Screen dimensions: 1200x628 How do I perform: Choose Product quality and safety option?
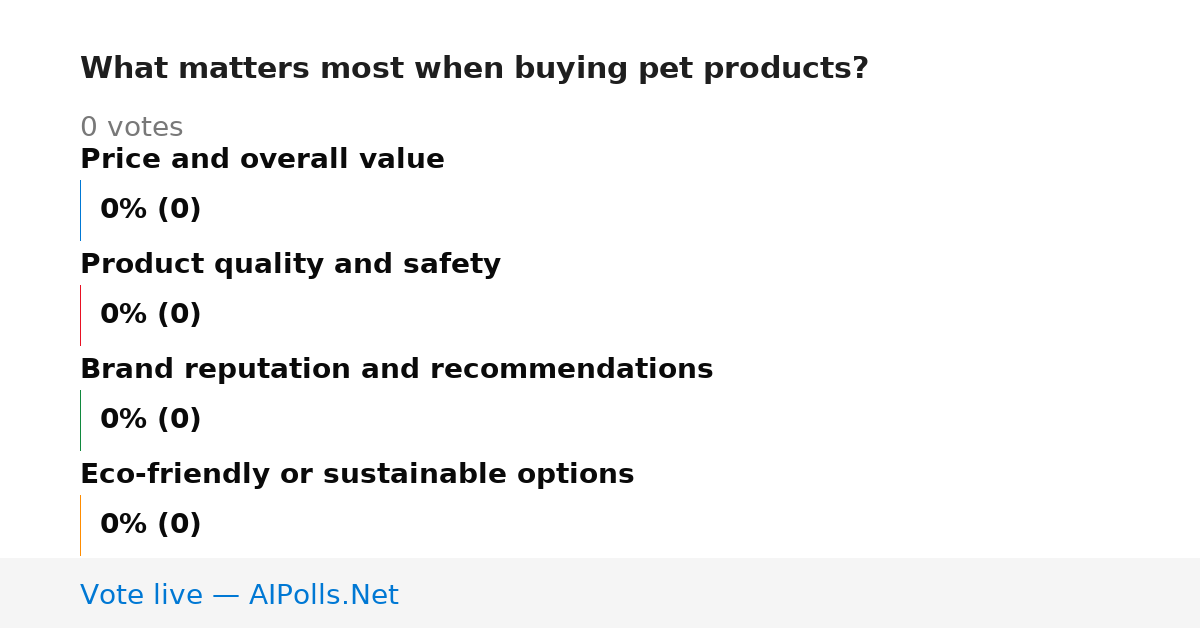click(290, 264)
